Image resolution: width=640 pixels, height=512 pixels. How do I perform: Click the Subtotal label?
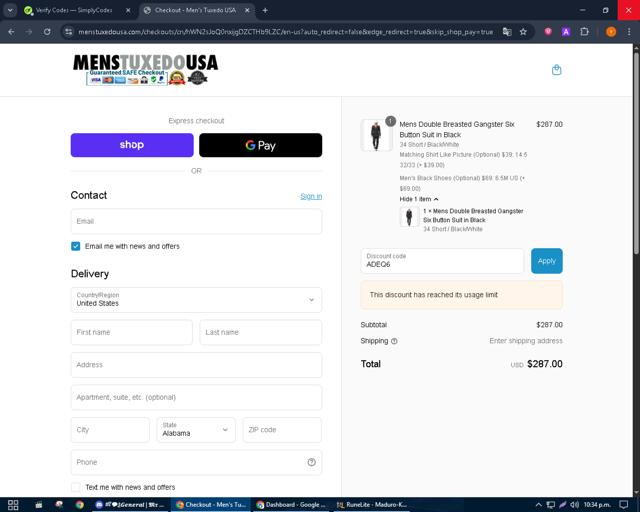(373, 325)
